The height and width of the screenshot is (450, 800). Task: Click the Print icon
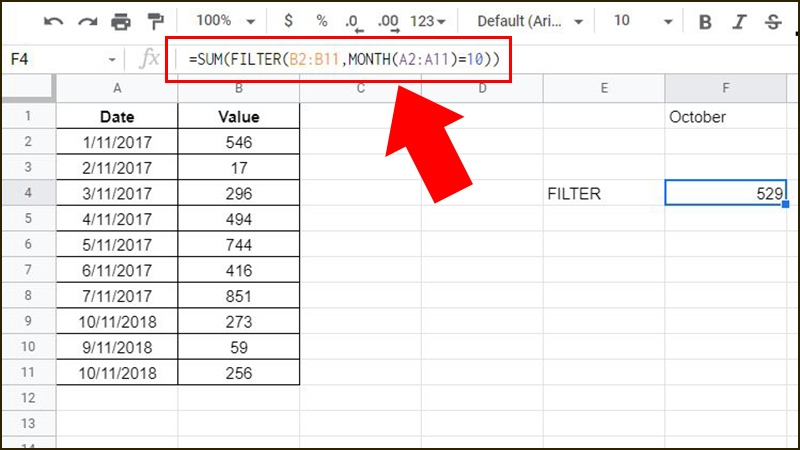click(121, 21)
